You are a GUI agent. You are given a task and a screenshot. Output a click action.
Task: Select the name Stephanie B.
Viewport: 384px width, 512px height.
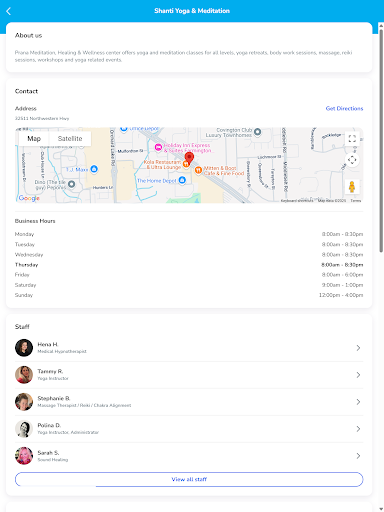pyautogui.click(x=54, y=398)
